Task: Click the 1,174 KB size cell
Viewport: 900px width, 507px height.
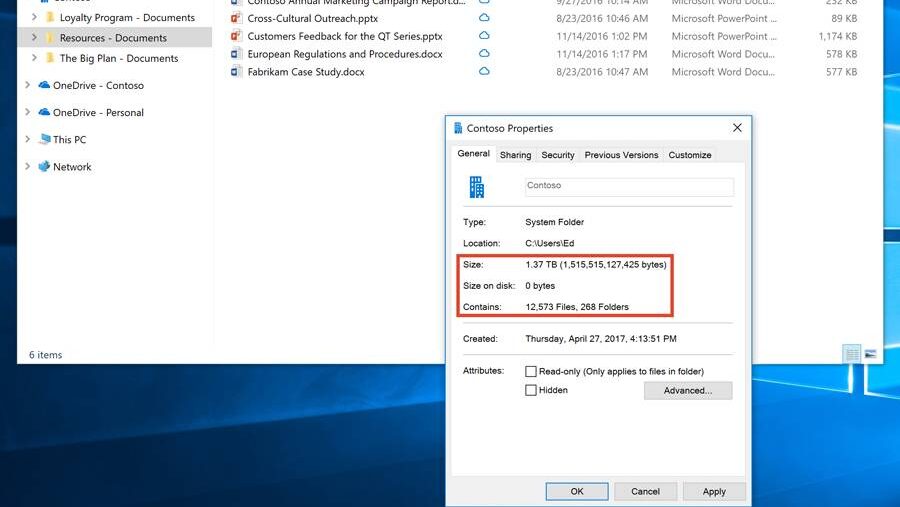Action: coord(837,36)
